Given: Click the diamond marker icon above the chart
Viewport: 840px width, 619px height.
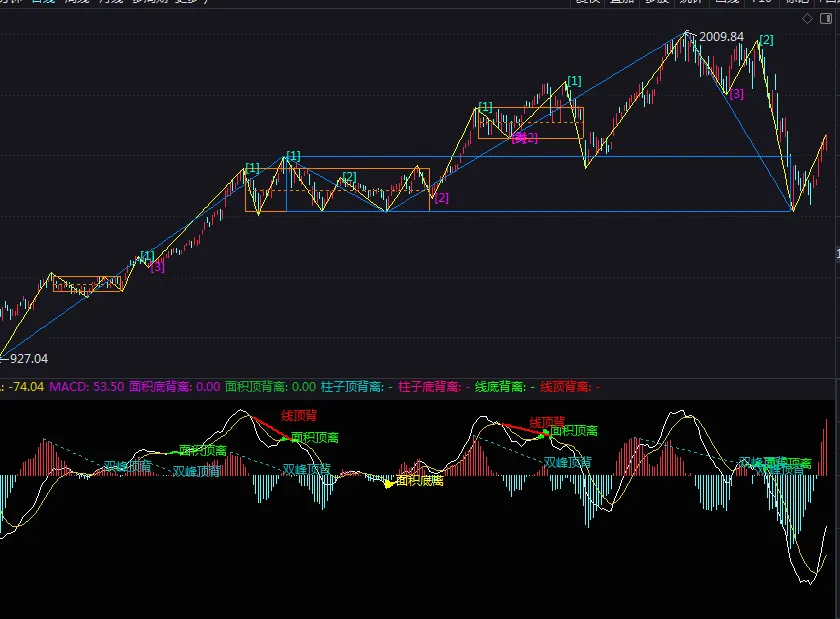Looking at the screenshot, I should tap(807, 19).
